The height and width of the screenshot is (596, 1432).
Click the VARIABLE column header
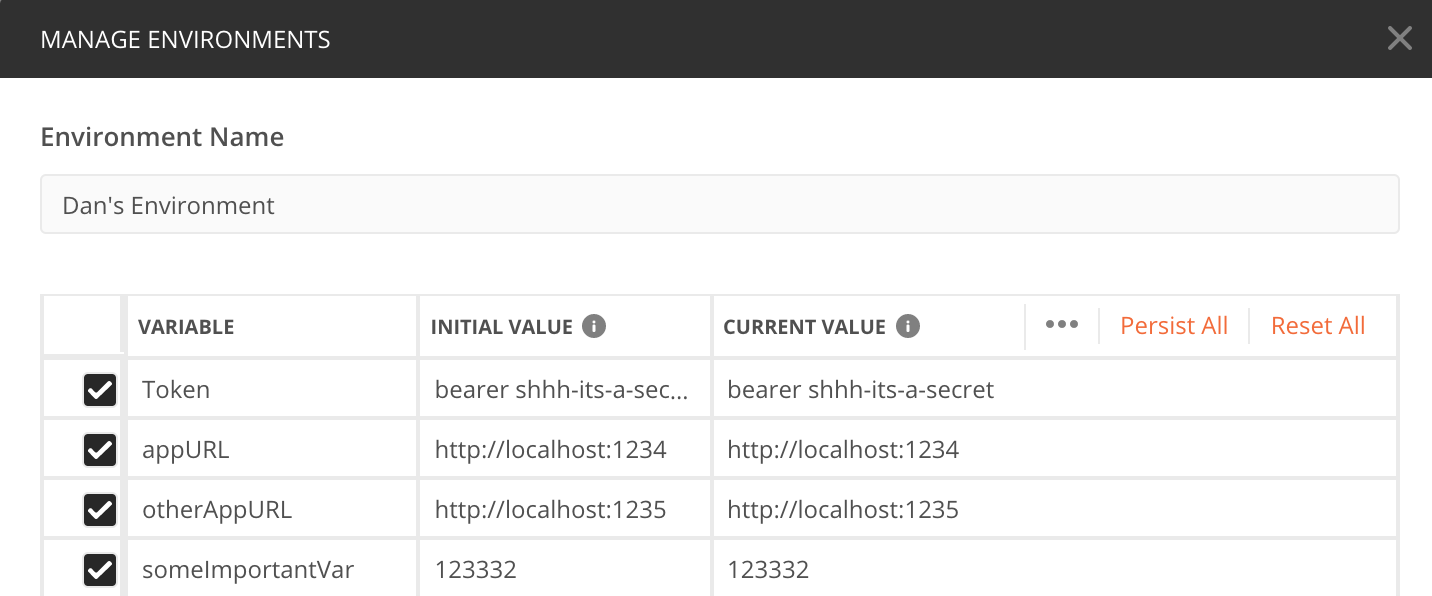(186, 326)
